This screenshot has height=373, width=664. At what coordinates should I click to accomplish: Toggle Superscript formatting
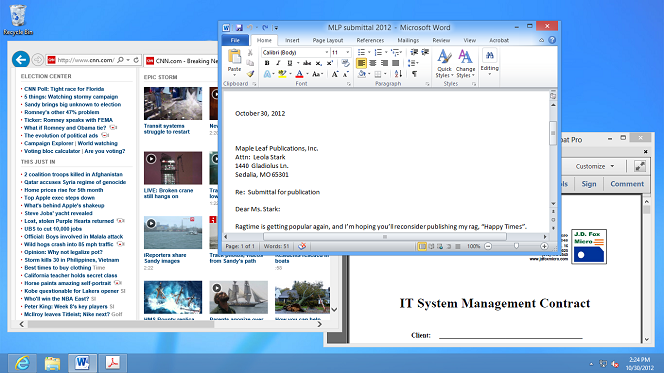(x=330, y=63)
